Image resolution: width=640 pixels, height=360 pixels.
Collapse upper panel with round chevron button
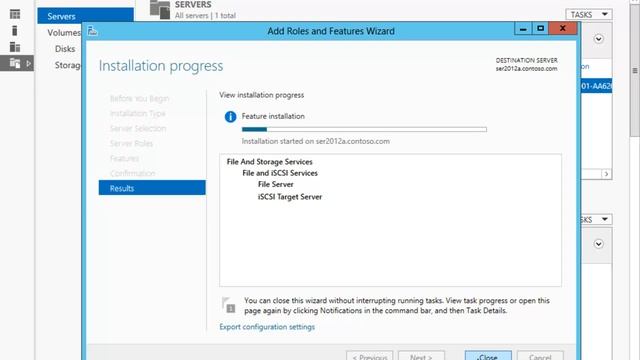point(598,39)
